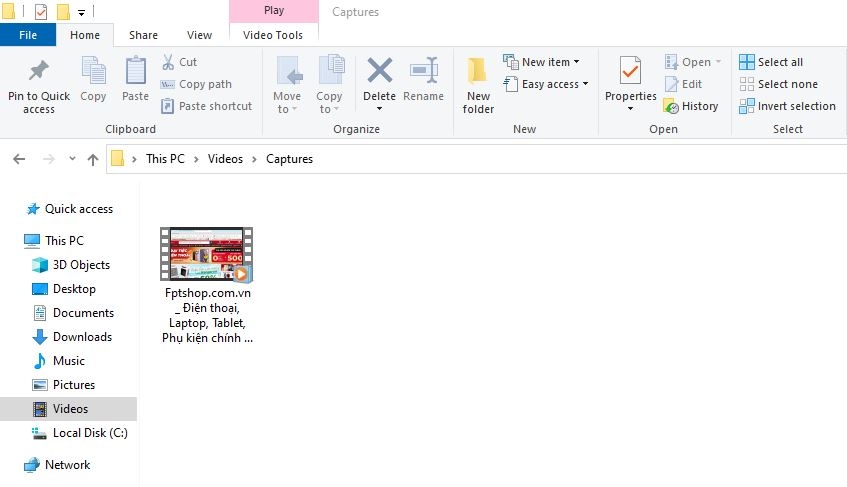The image size is (847, 487).
Task: Click the Paste shortcut icon
Action: pyautogui.click(x=167, y=106)
